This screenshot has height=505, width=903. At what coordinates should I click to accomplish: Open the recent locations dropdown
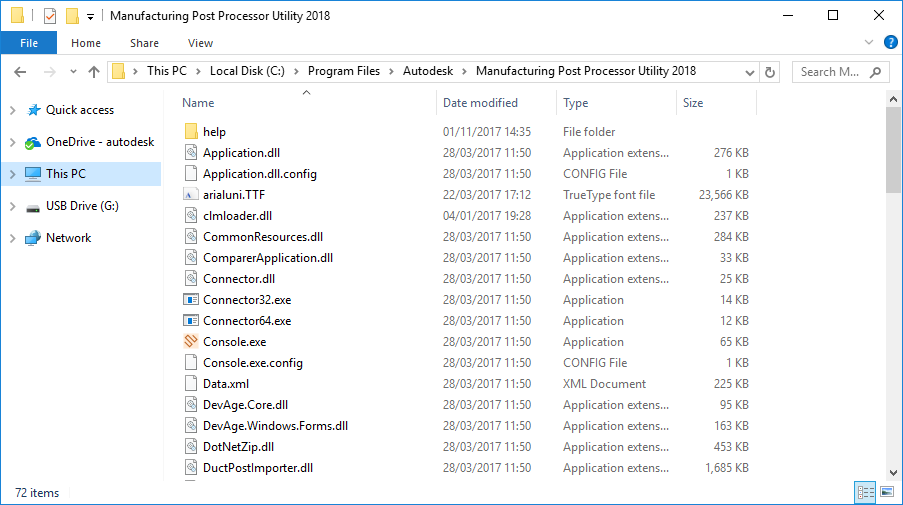73,72
